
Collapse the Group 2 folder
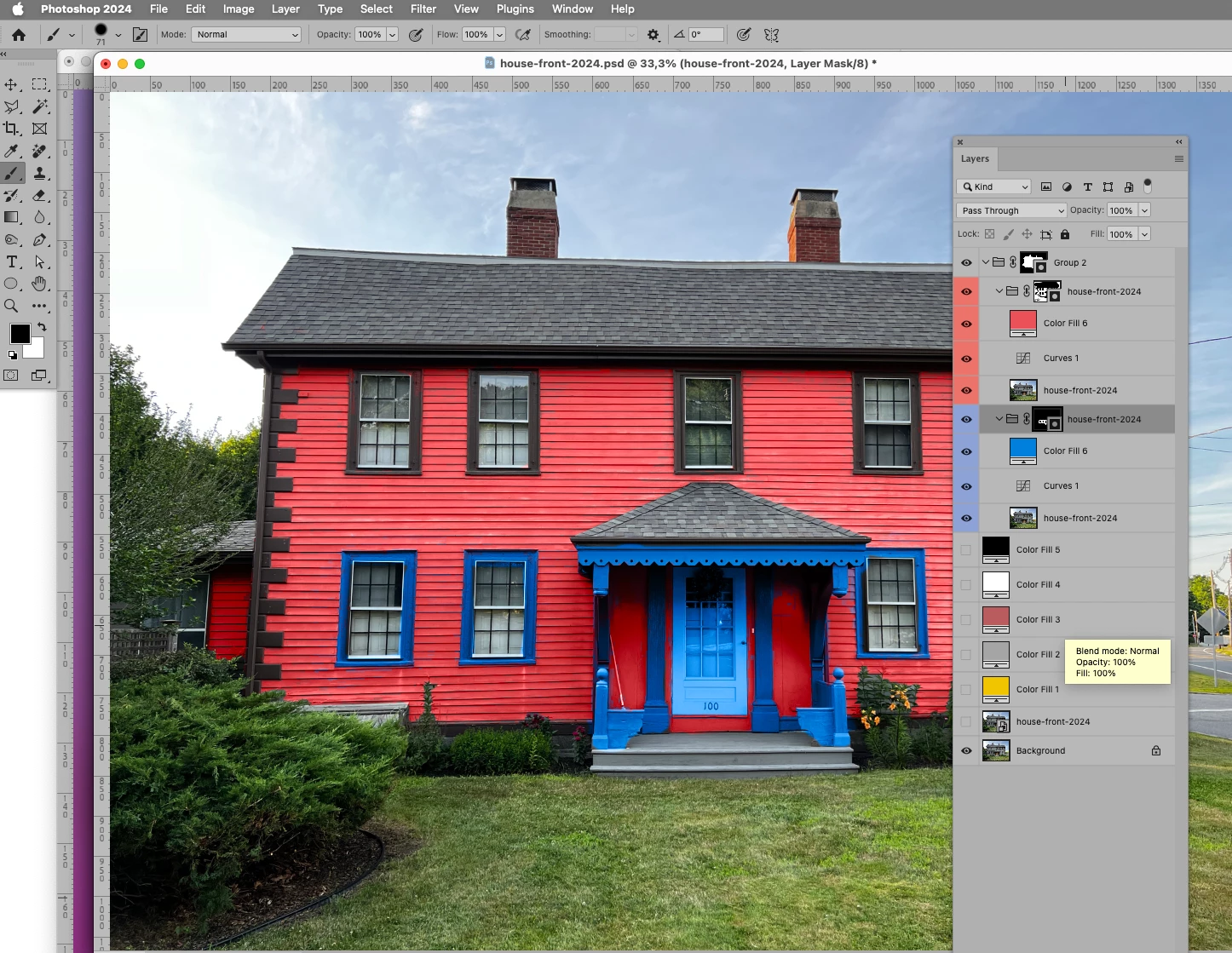(986, 262)
